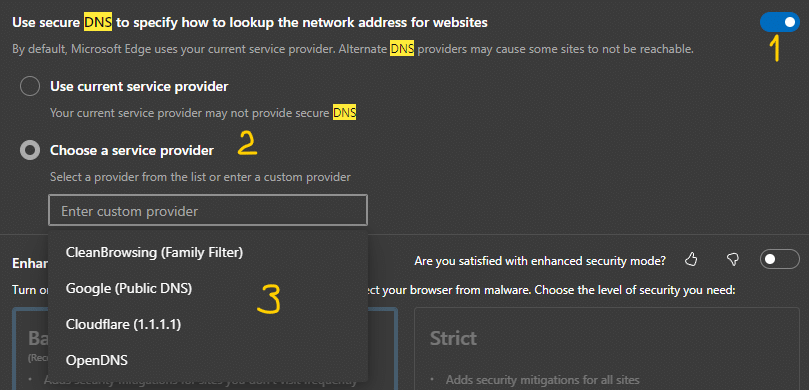Click the 'Enter custom provider' input field

[208, 210]
